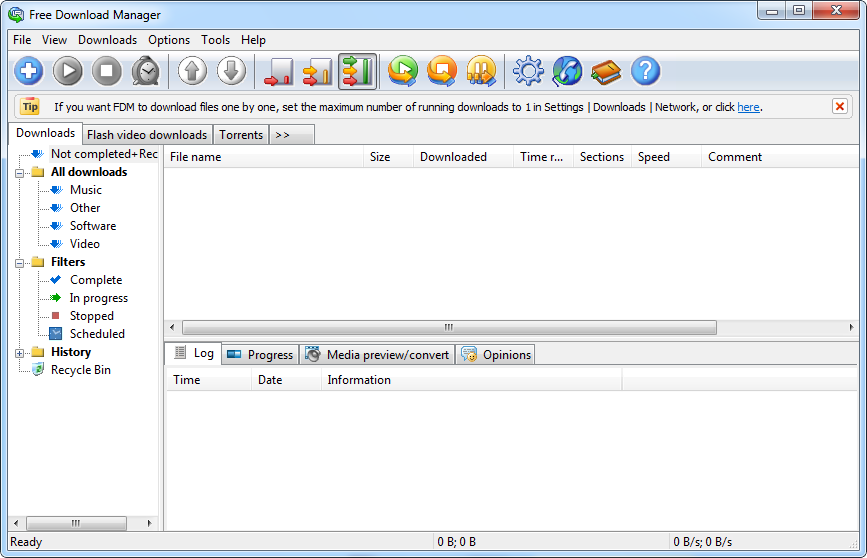867x558 pixels.
Task: Sort by the Downloaded column header
Action: tap(463, 157)
